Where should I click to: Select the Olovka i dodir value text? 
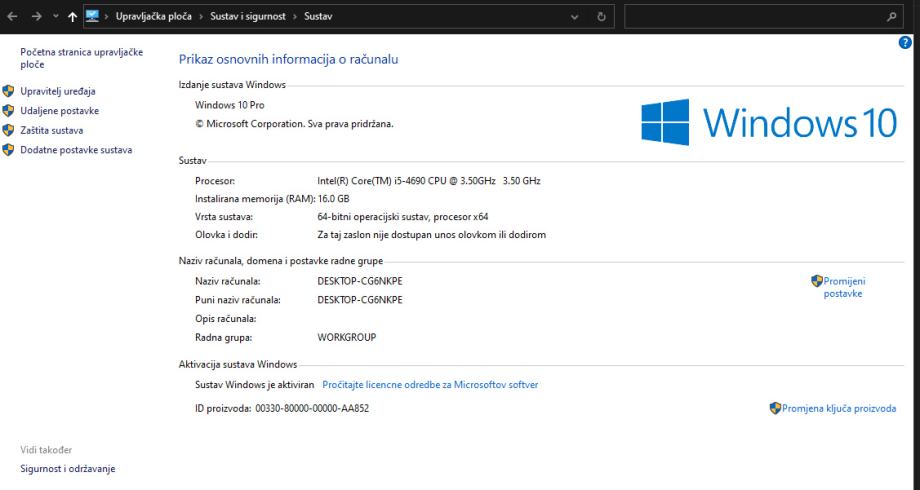coord(431,235)
